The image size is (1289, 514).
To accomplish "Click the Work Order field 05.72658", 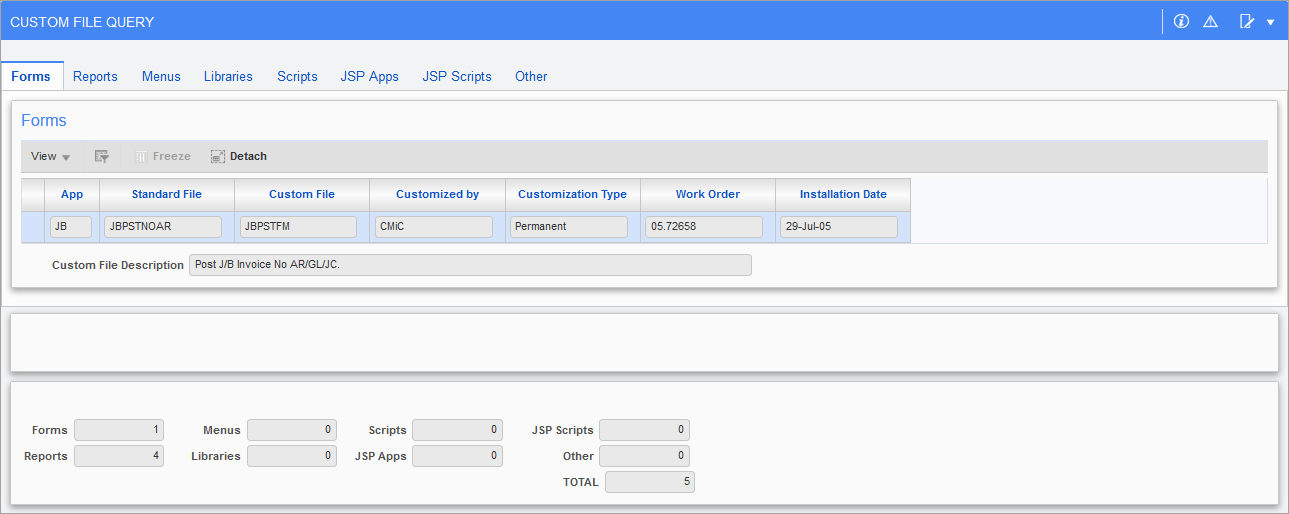I will click(704, 227).
